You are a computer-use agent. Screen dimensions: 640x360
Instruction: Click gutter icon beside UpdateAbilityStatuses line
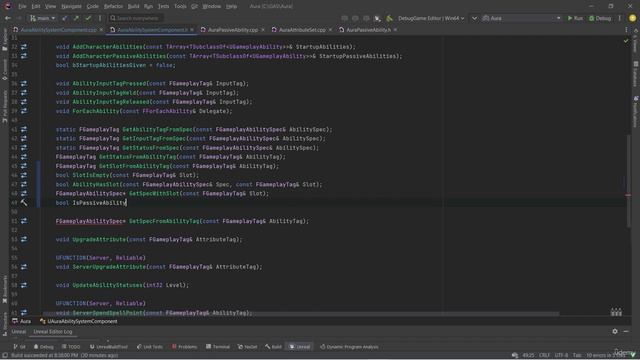point(24,285)
